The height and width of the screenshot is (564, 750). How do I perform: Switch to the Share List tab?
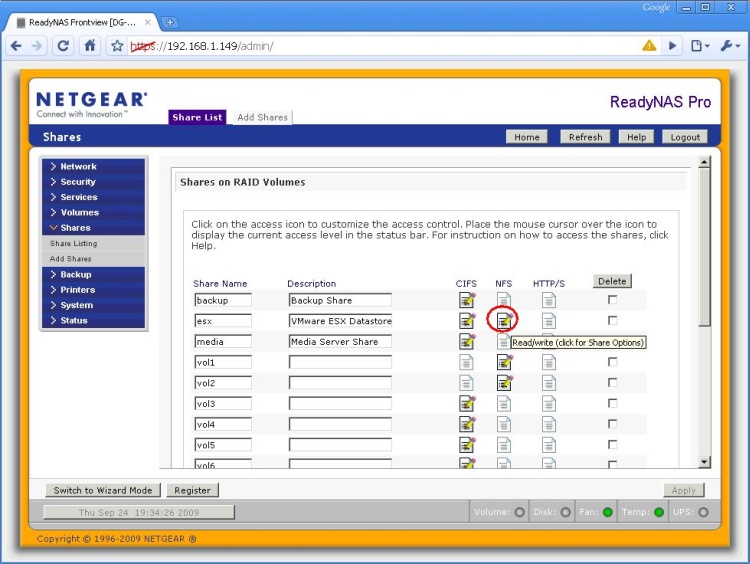(197, 117)
